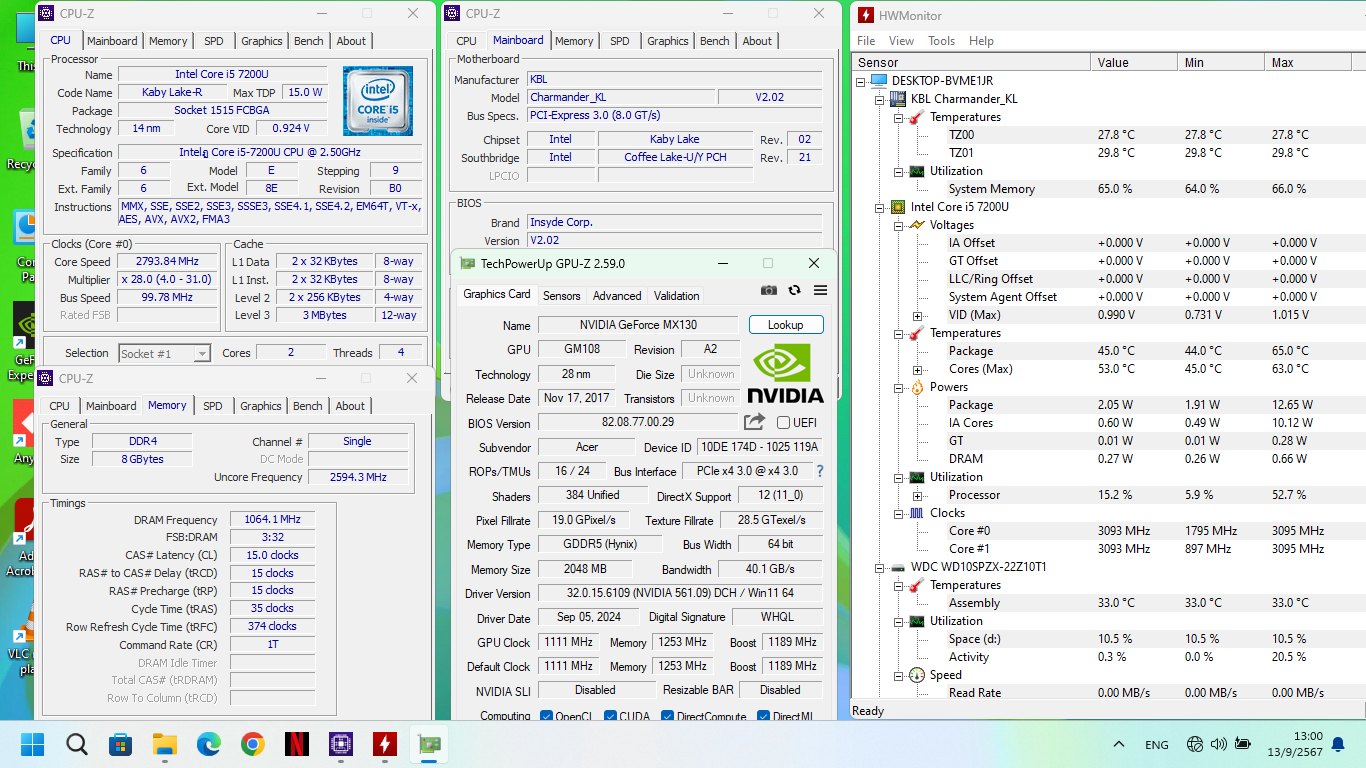Click the hard drive icon beside WDC WD10SPZX-22Z10T1

point(898,567)
